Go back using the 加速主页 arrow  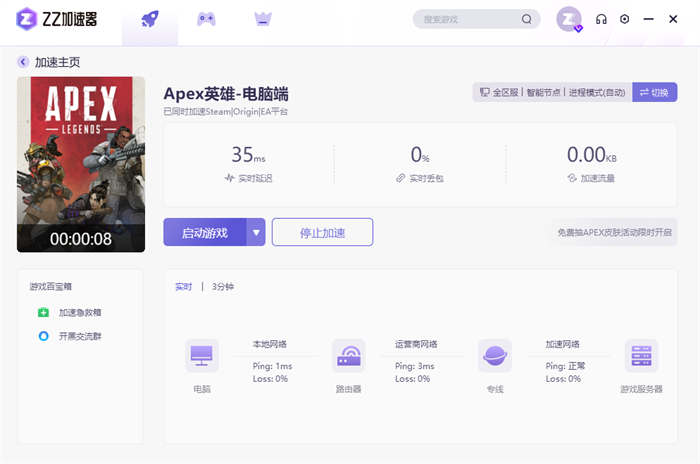point(23,62)
